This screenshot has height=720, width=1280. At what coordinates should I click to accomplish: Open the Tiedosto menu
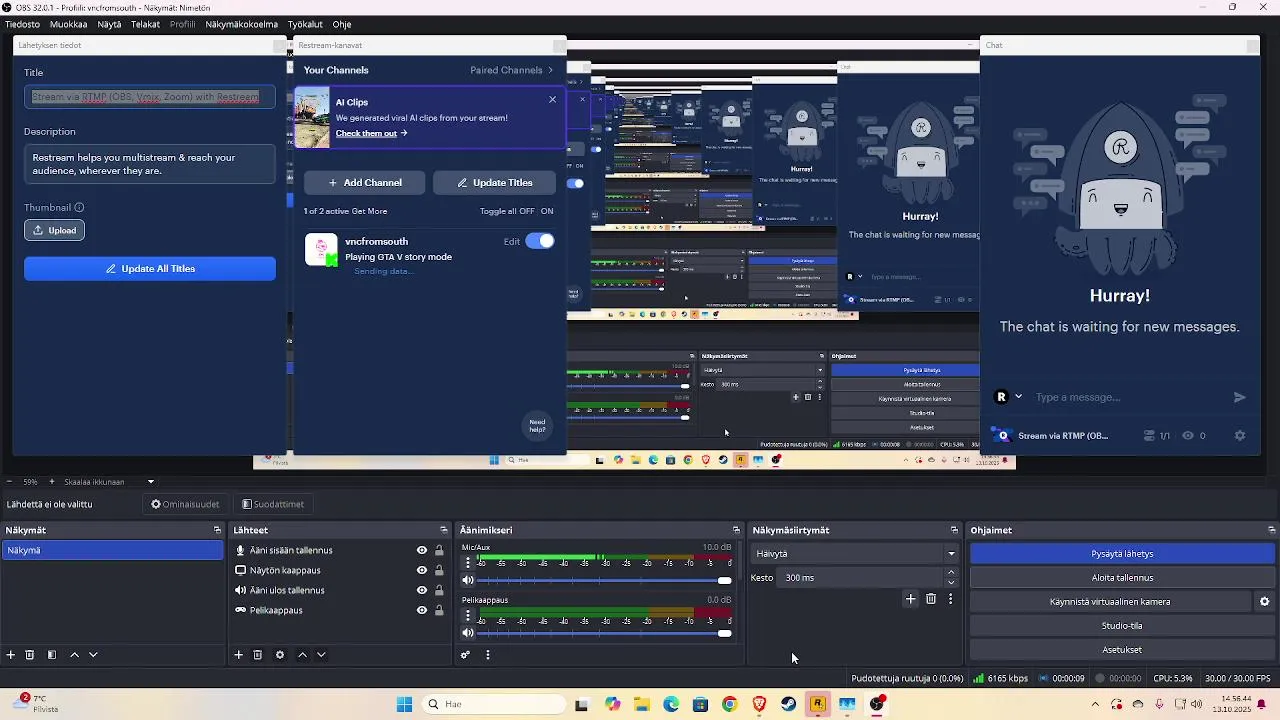coord(23,24)
